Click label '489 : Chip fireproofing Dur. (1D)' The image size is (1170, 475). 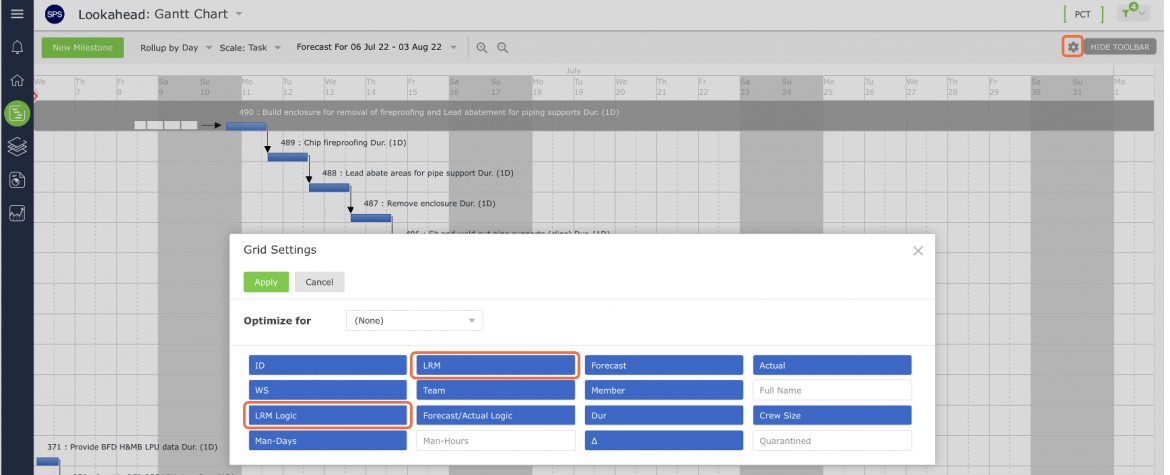343,142
